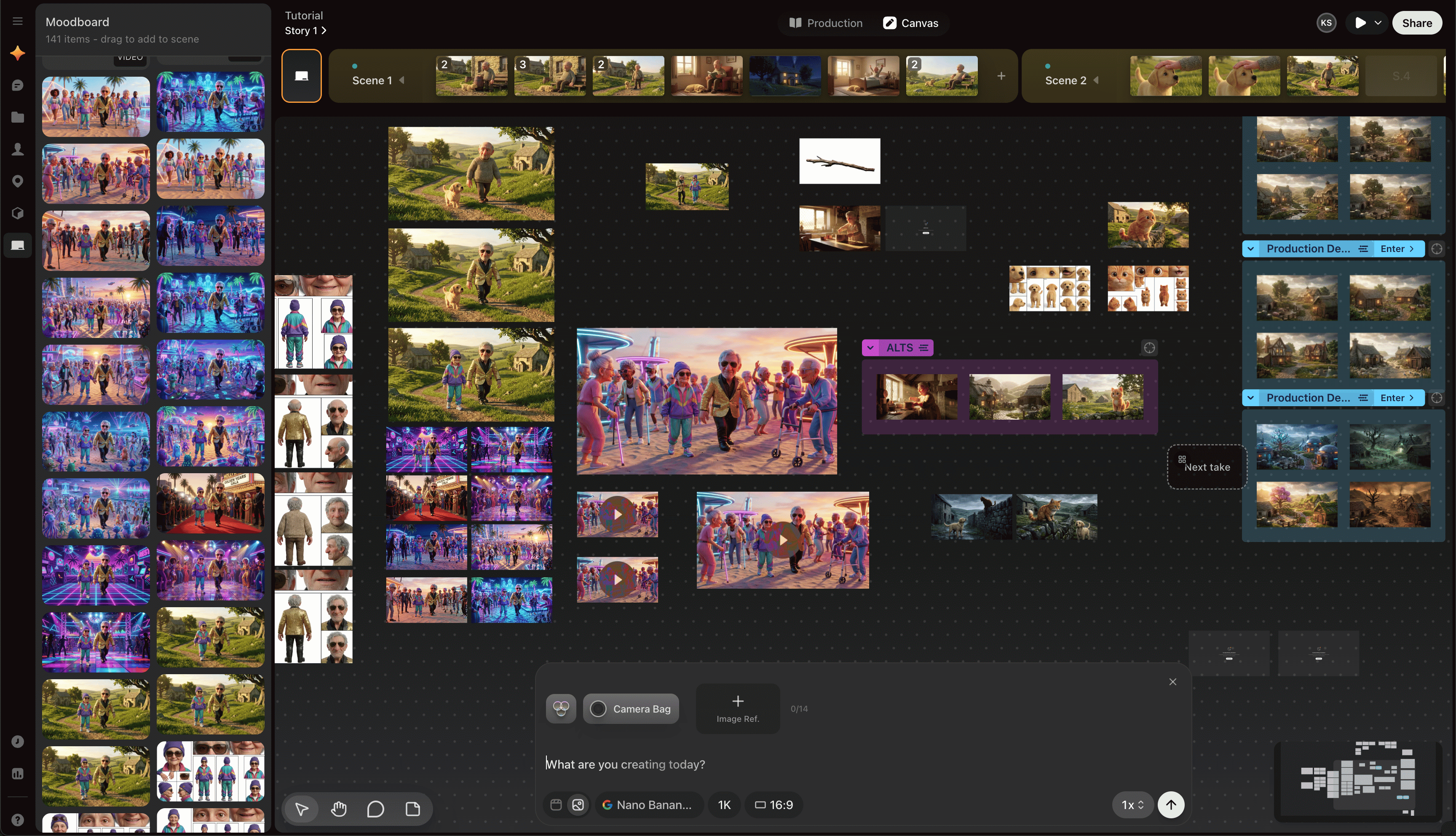Viewport: 1456px width, 836px height.
Task: Switch generation mode to video (clapperboard icon)
Action: 556,804
